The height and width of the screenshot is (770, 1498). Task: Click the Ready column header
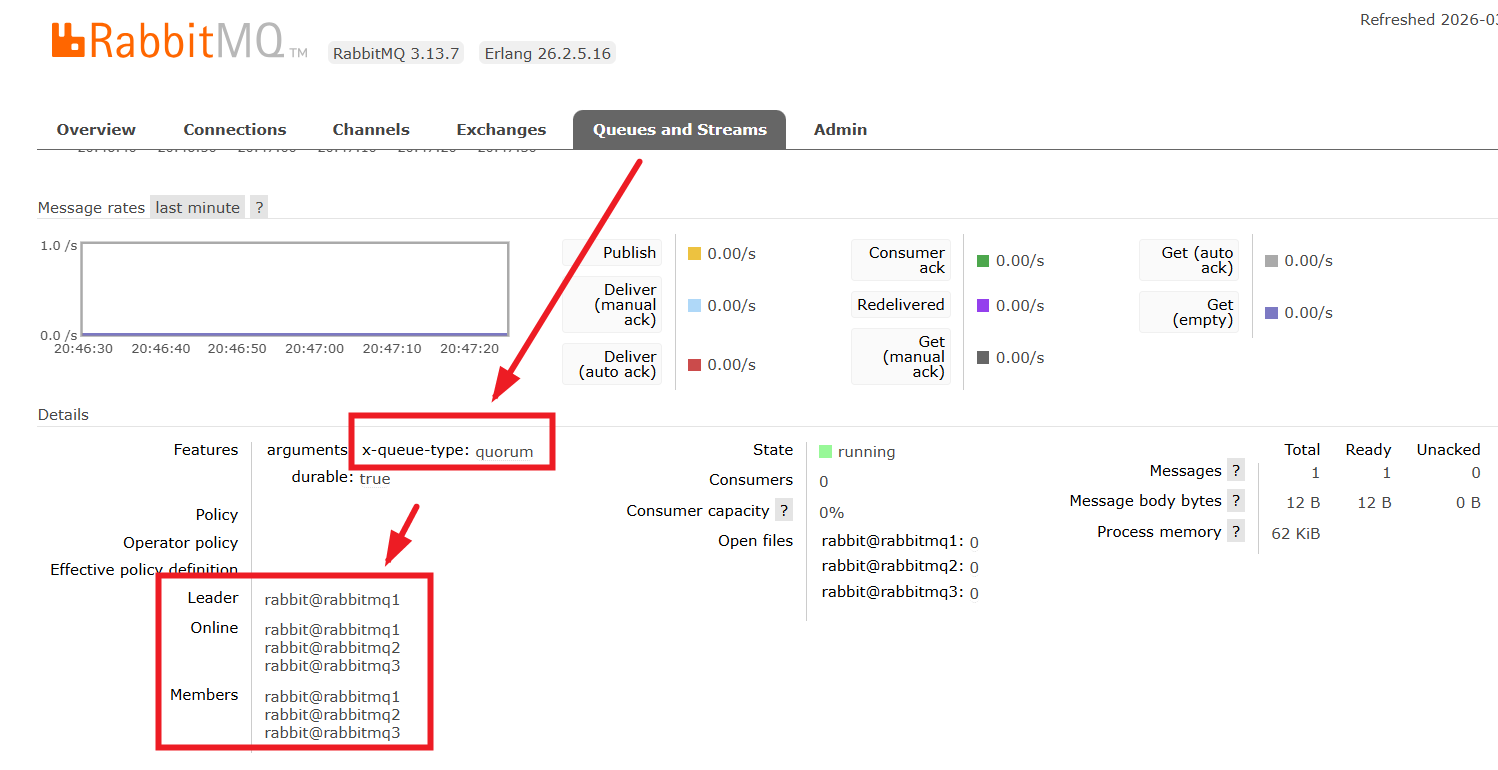pos(1368,450)
